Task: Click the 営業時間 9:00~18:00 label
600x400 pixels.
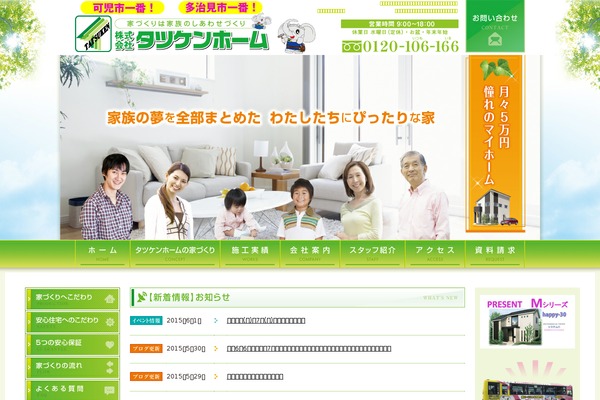Action: (400, 24)
